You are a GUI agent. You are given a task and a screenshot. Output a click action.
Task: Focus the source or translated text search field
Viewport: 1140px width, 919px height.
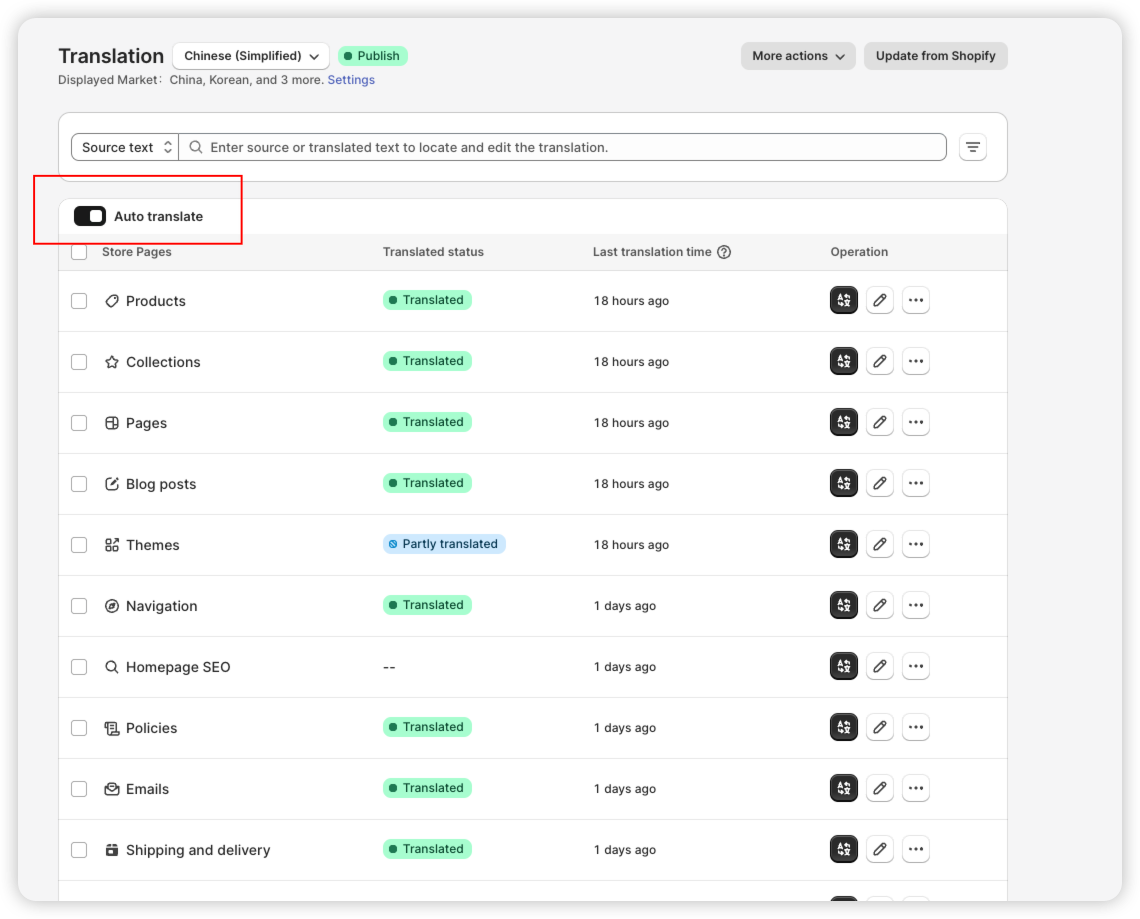[563, 148]
